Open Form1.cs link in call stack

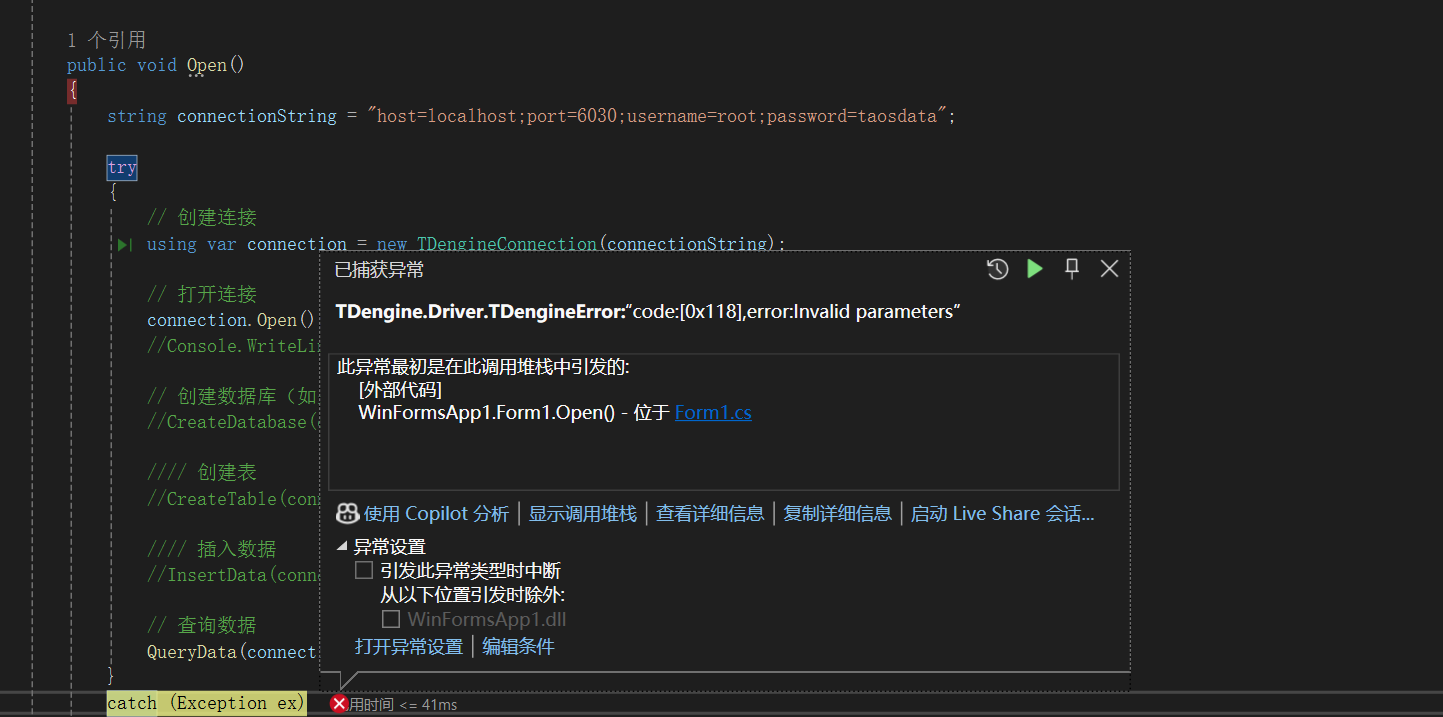pyautogui.click(x=713, y=412)
